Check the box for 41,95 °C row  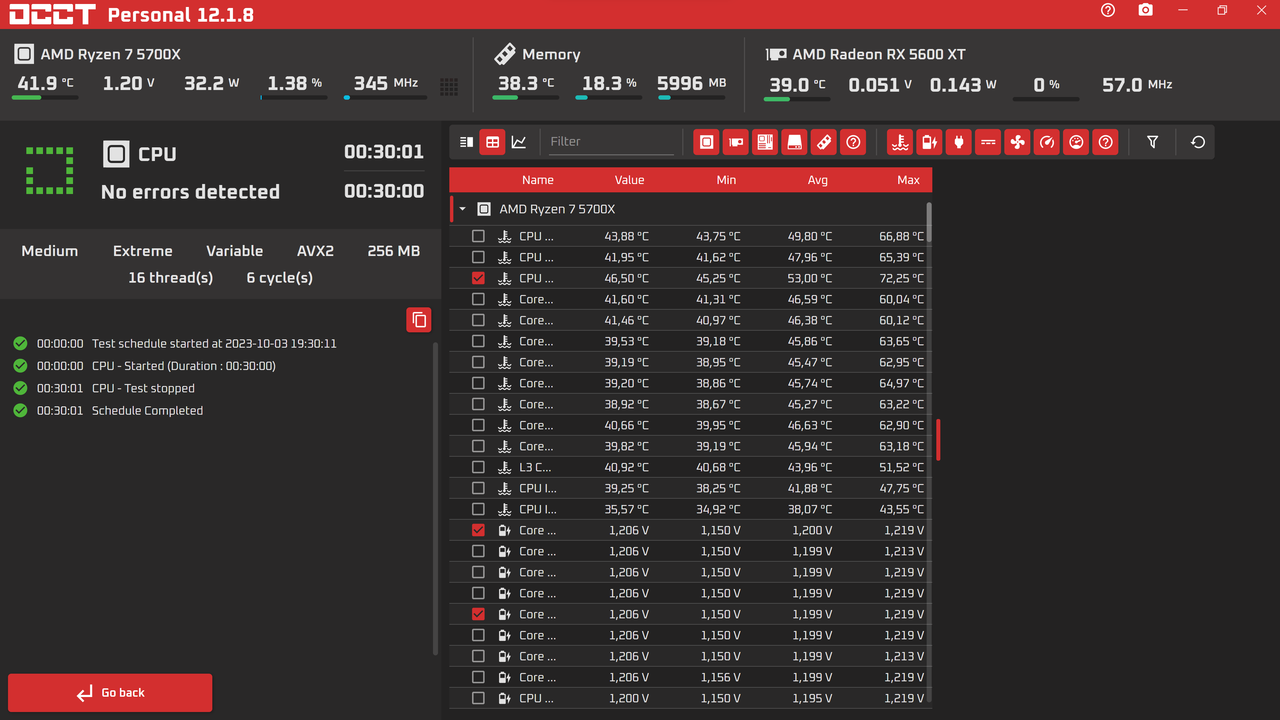(478, 257)
